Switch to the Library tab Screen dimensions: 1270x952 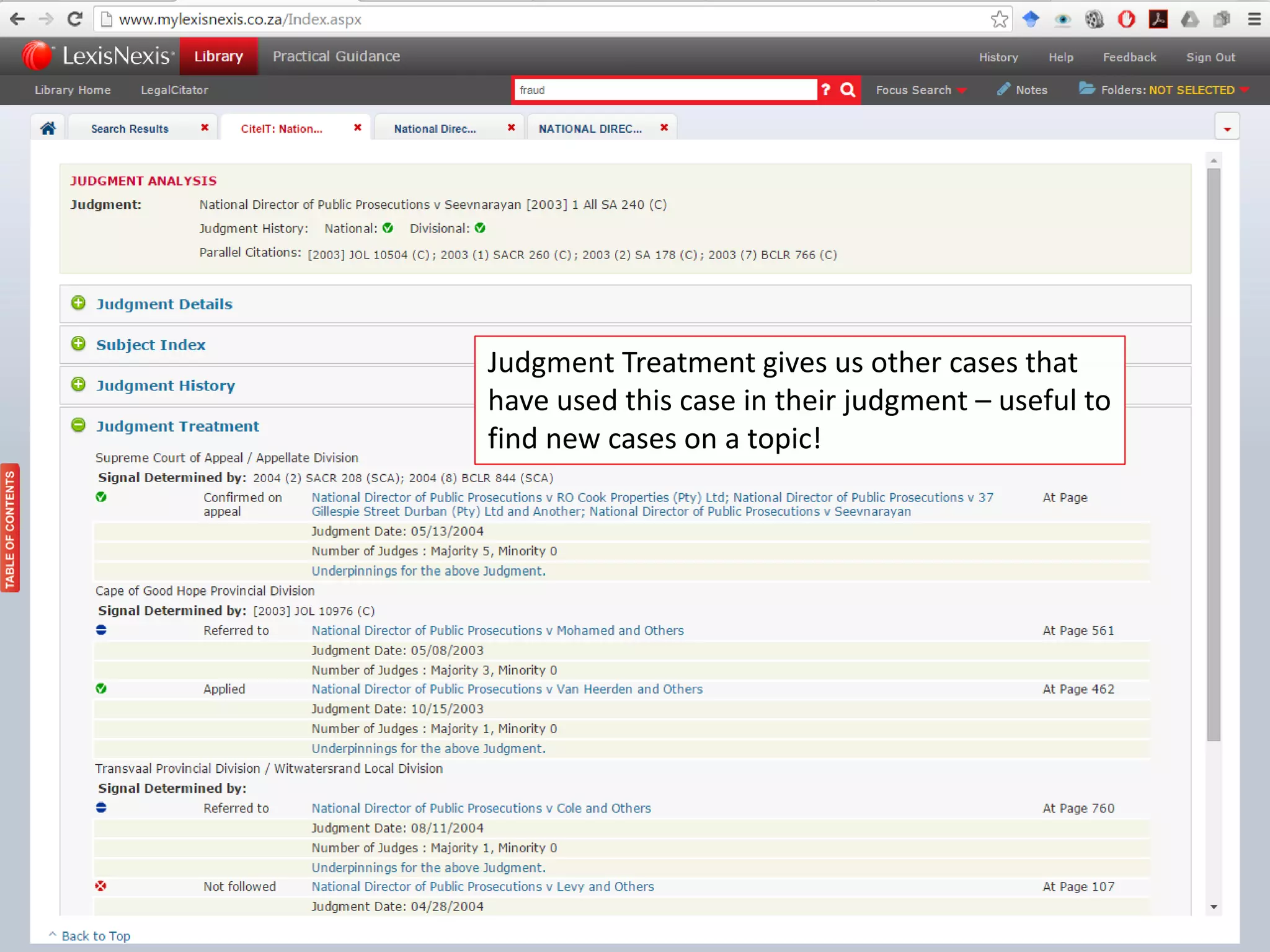click(x=218, y=56)
